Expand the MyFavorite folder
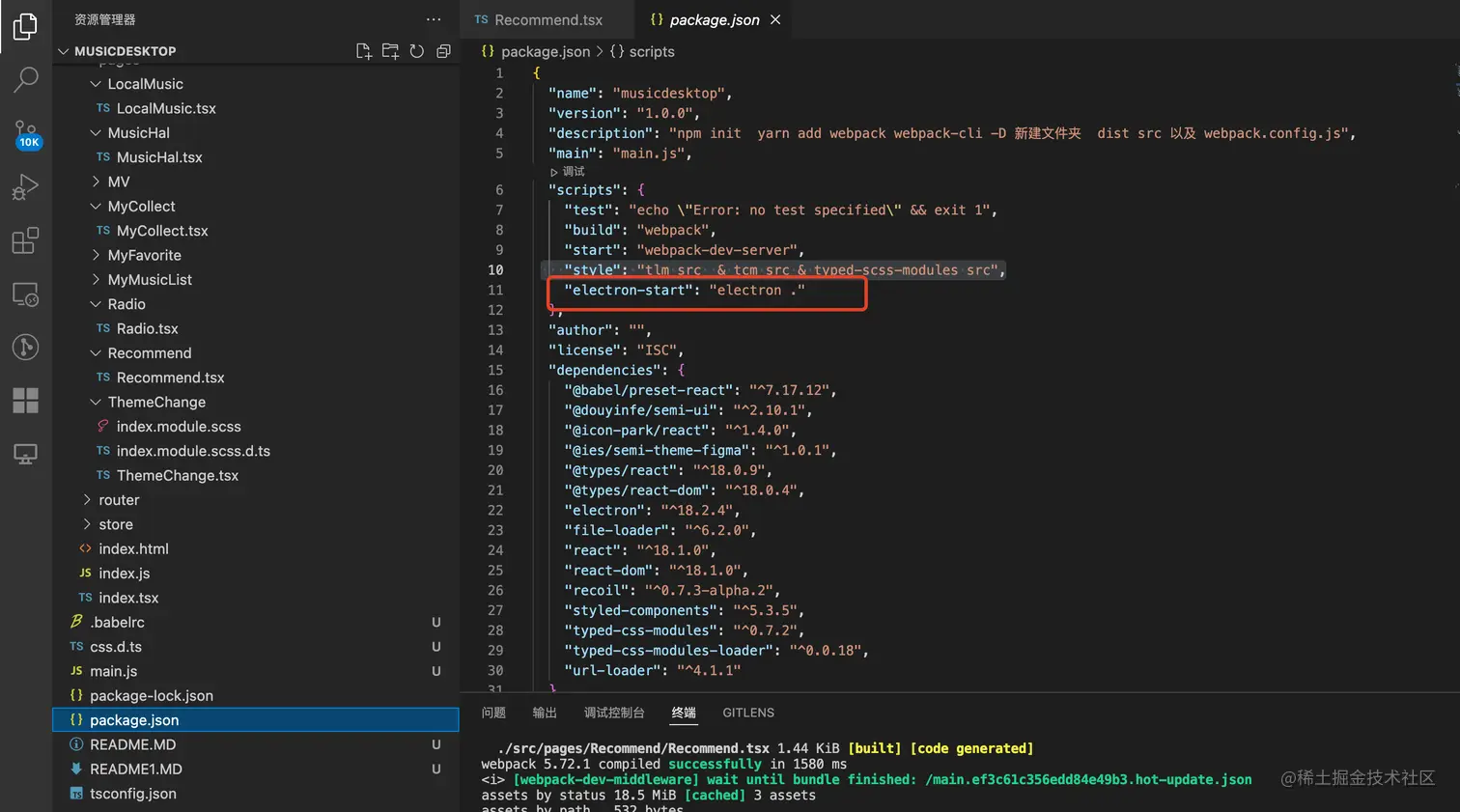The image size is (1460, 812). coord(256,255)
